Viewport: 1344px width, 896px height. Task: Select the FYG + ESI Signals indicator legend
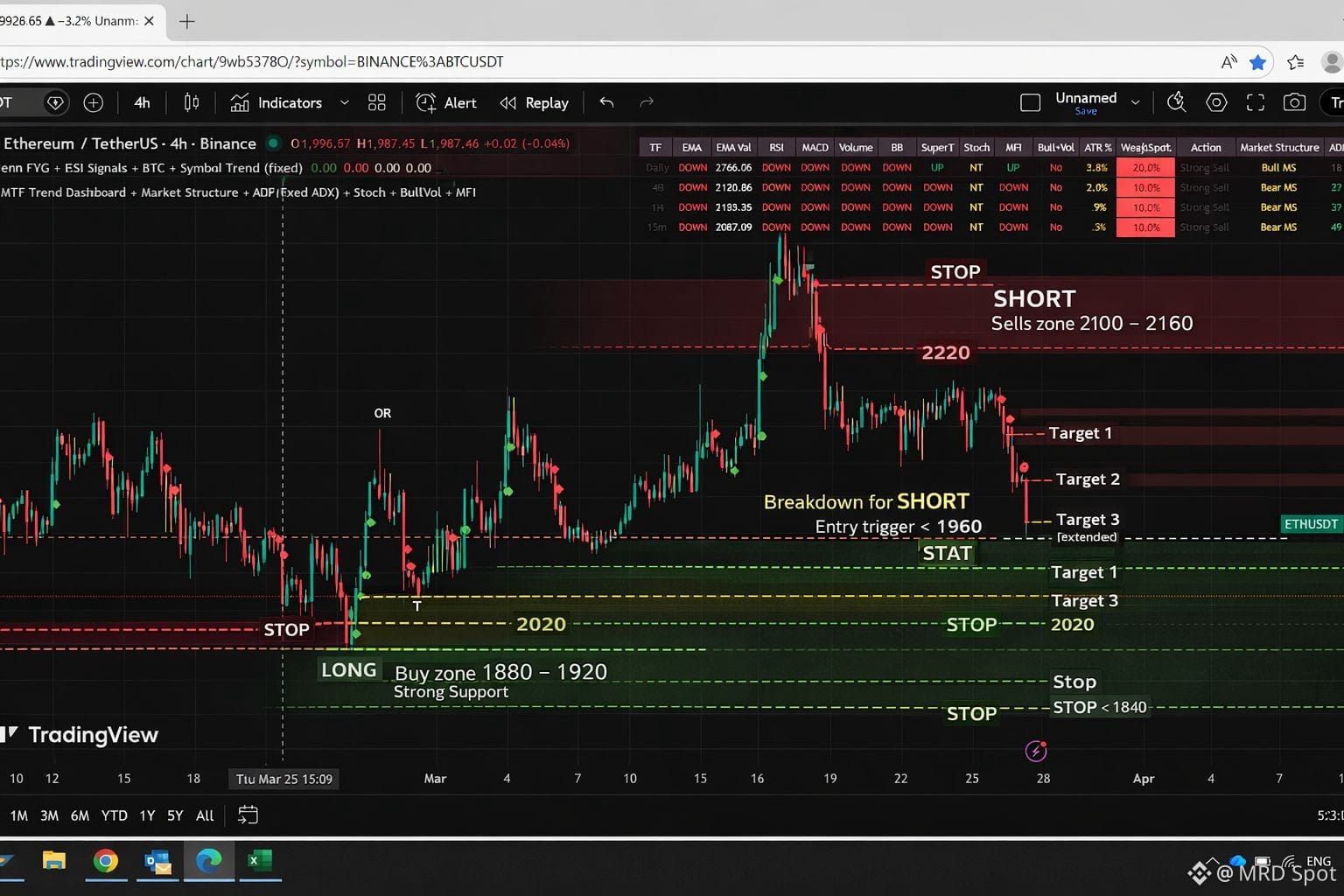(x=151, y=168)
